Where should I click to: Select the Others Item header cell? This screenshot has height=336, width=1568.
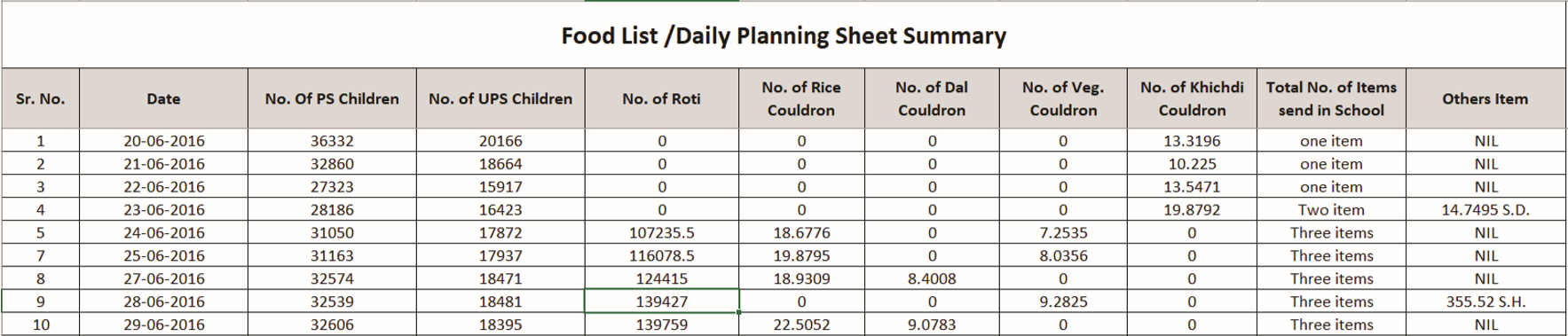point(1485,98)
